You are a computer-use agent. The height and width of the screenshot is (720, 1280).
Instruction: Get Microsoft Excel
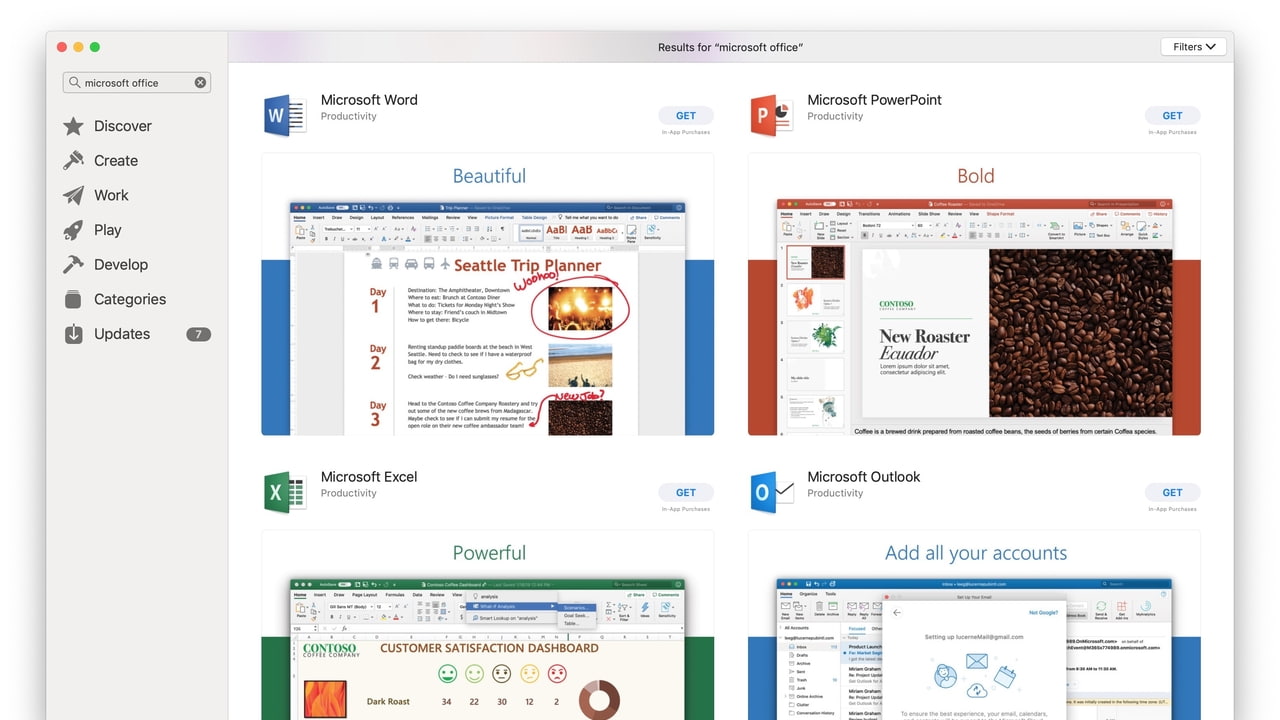[686, 493]
